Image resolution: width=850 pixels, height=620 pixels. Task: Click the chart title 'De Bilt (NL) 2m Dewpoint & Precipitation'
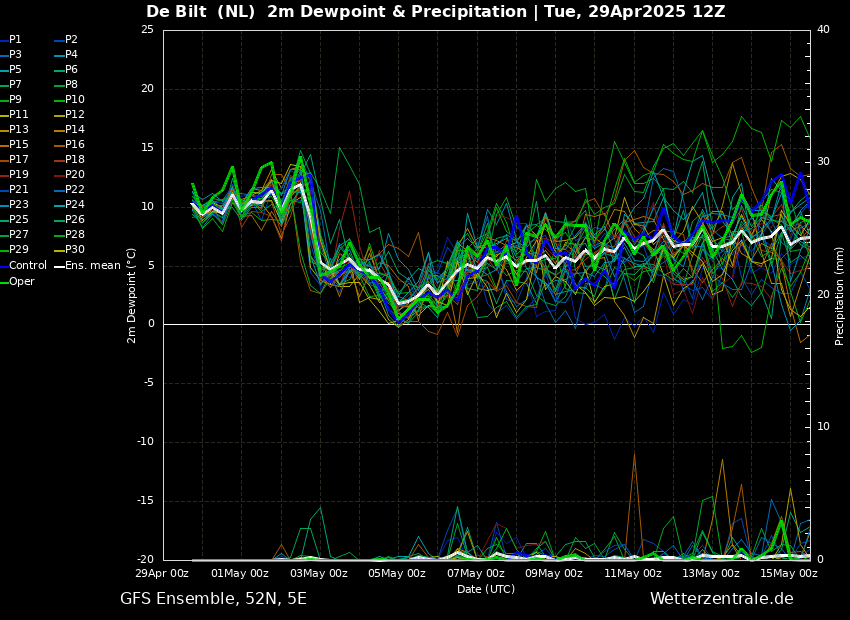tap(336, 12)
